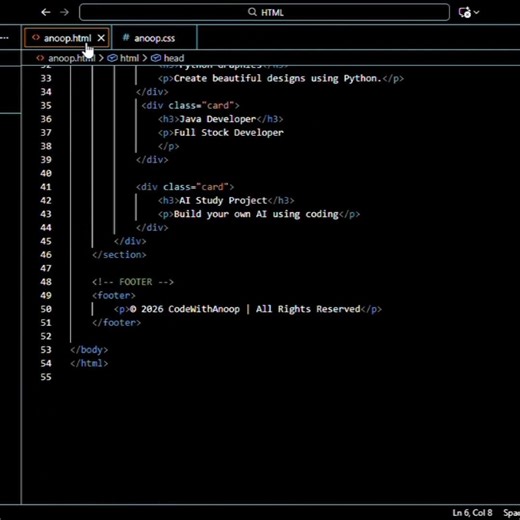Select the html breadcrumb item
Image resolution: width=520 pixels, height=520 pixels.
pyautogui.click(x=123, y=58)
